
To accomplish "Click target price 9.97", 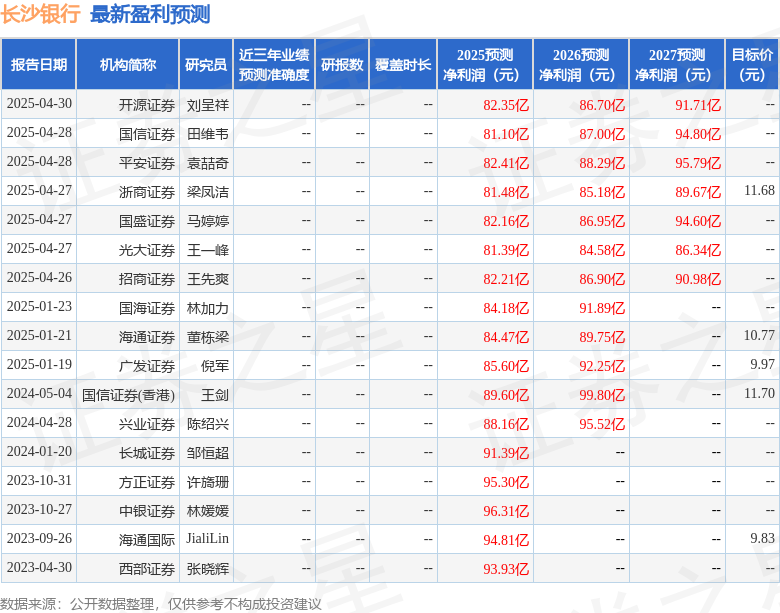I will 763,365.
